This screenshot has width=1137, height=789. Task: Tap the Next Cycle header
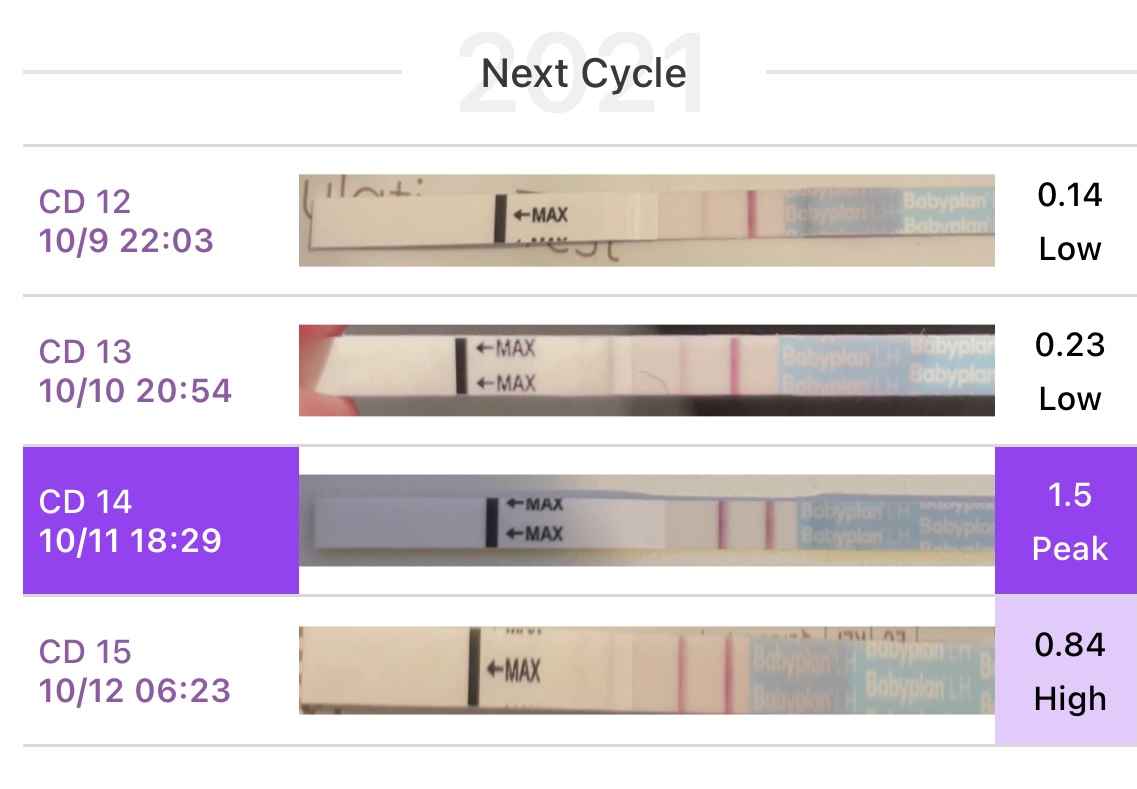pyautogui.click(x=583, y=74)
